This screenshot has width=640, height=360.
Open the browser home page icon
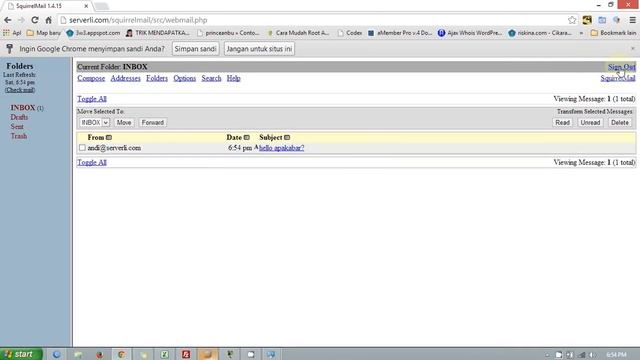click(x=49, y=20)
